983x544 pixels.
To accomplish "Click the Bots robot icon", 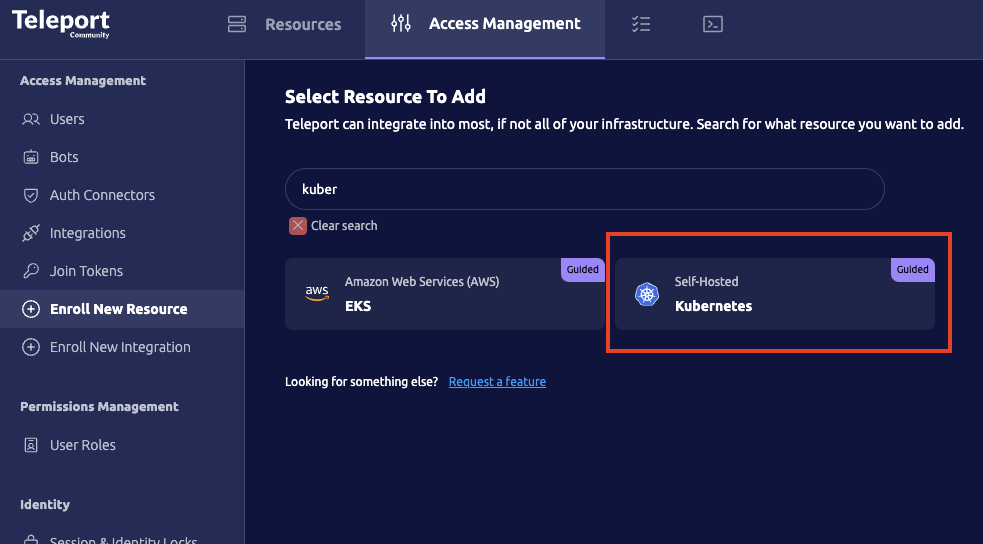I will coord(31,157).
